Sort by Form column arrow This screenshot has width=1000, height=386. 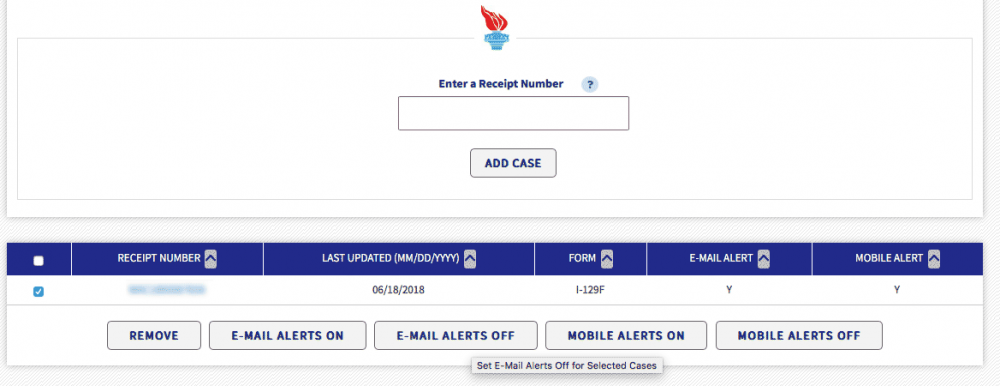click(607, 259)
